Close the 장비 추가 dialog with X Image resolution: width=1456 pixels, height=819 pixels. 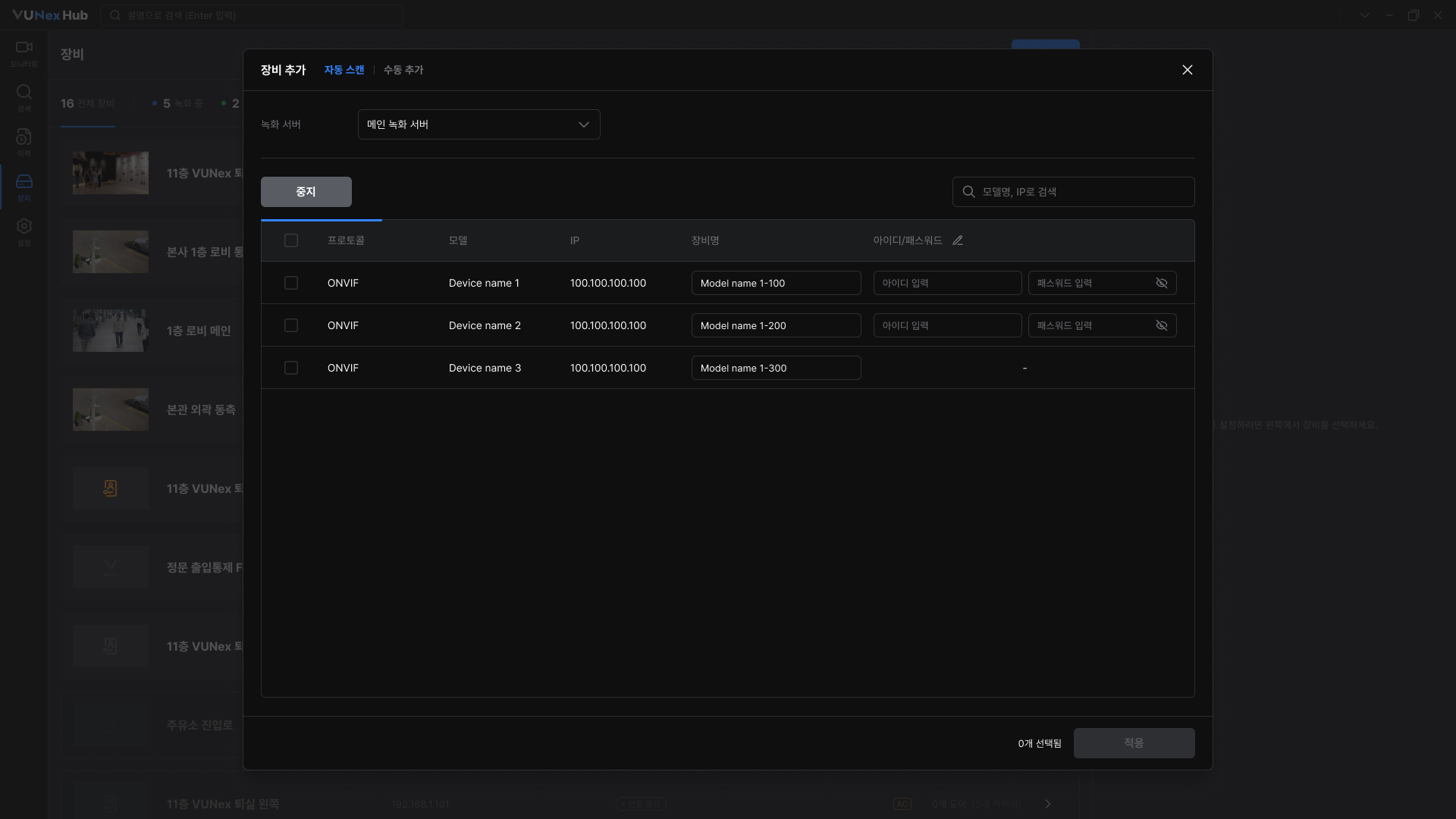1188,70
